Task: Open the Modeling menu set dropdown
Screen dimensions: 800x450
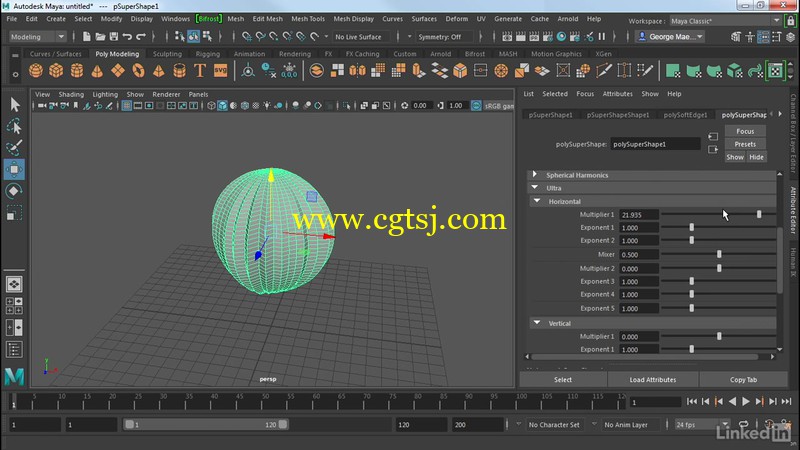Action: [38, 37]
